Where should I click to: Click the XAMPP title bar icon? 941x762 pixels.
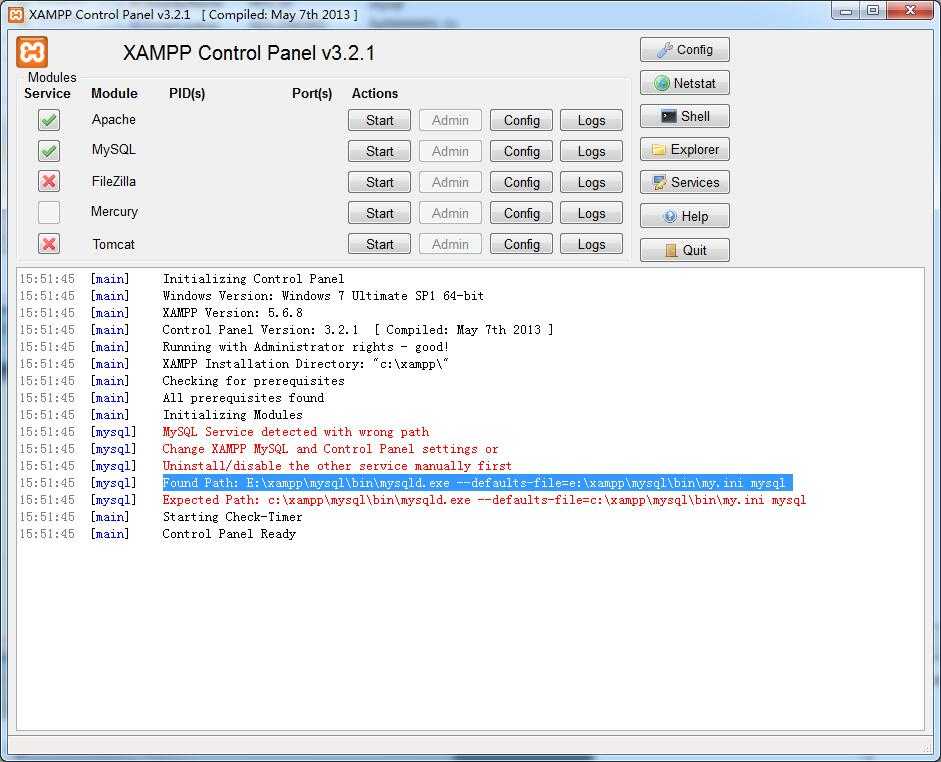16,14
